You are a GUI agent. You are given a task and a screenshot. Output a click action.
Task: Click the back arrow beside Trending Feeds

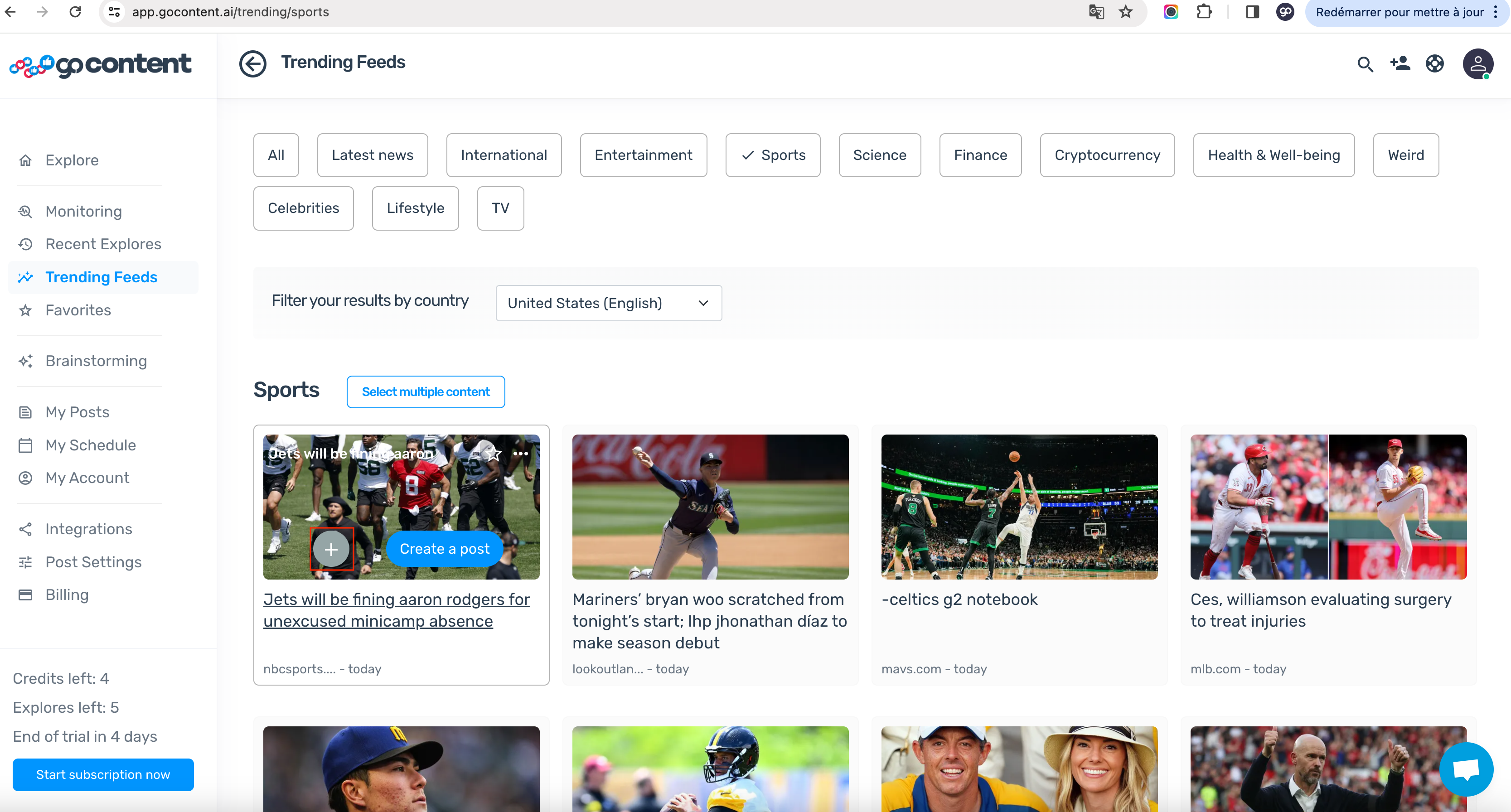tap(252, 63)
